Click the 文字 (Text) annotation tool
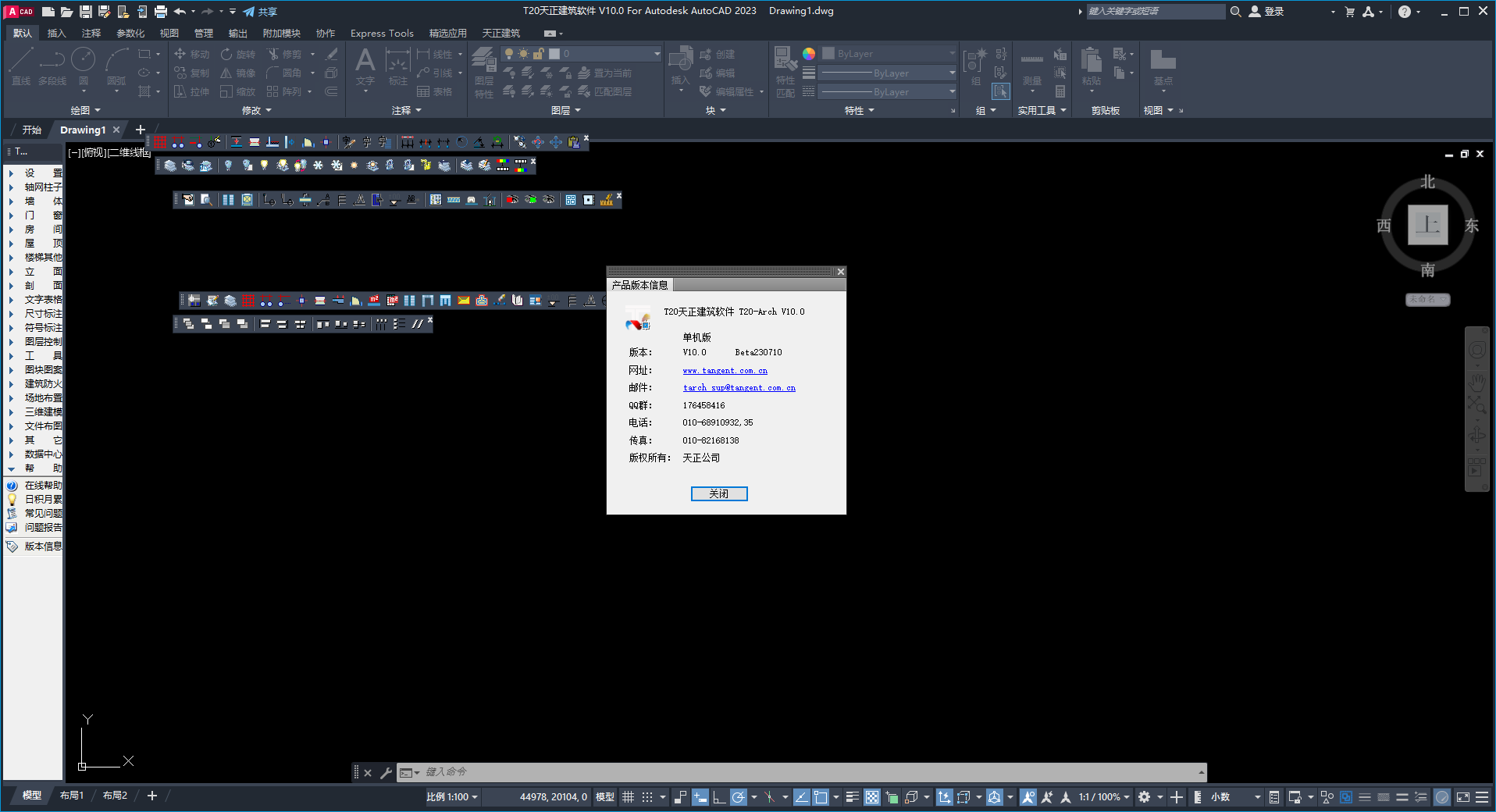1496x812 pixels. (x=365, y=66)
